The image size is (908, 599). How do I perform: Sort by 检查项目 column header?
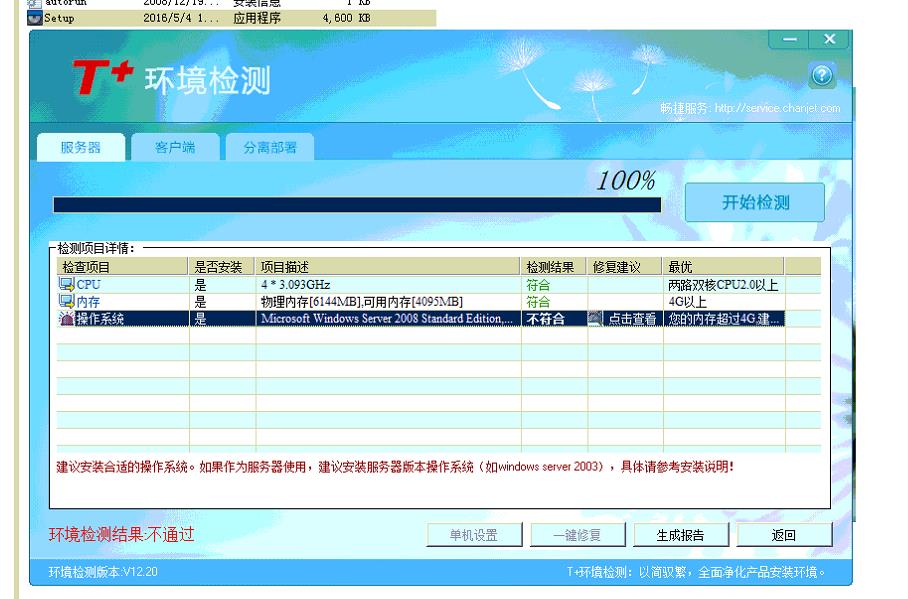(122, 266)
